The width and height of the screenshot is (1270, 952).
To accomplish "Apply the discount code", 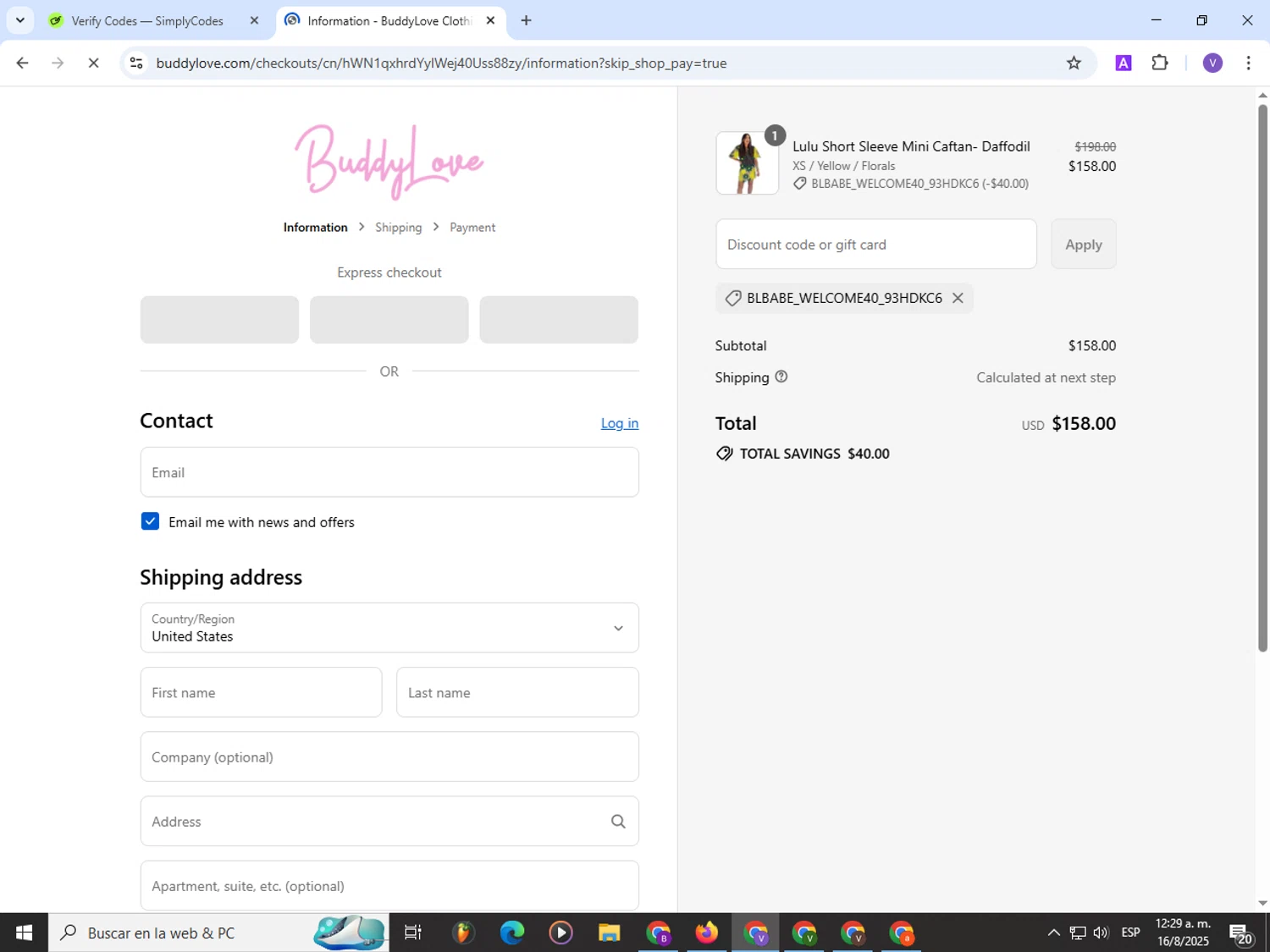I will pyautogui.click(x=1084, y=245).
